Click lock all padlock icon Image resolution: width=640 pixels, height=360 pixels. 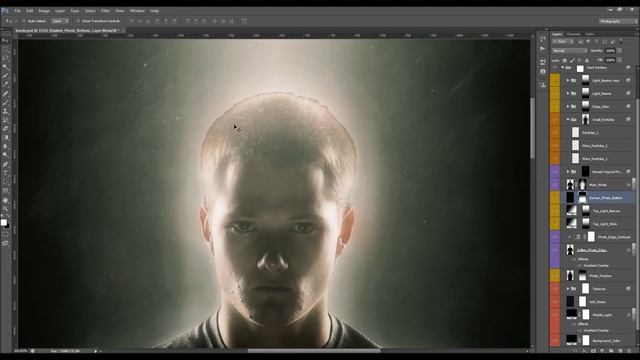(x=587, y=60)
